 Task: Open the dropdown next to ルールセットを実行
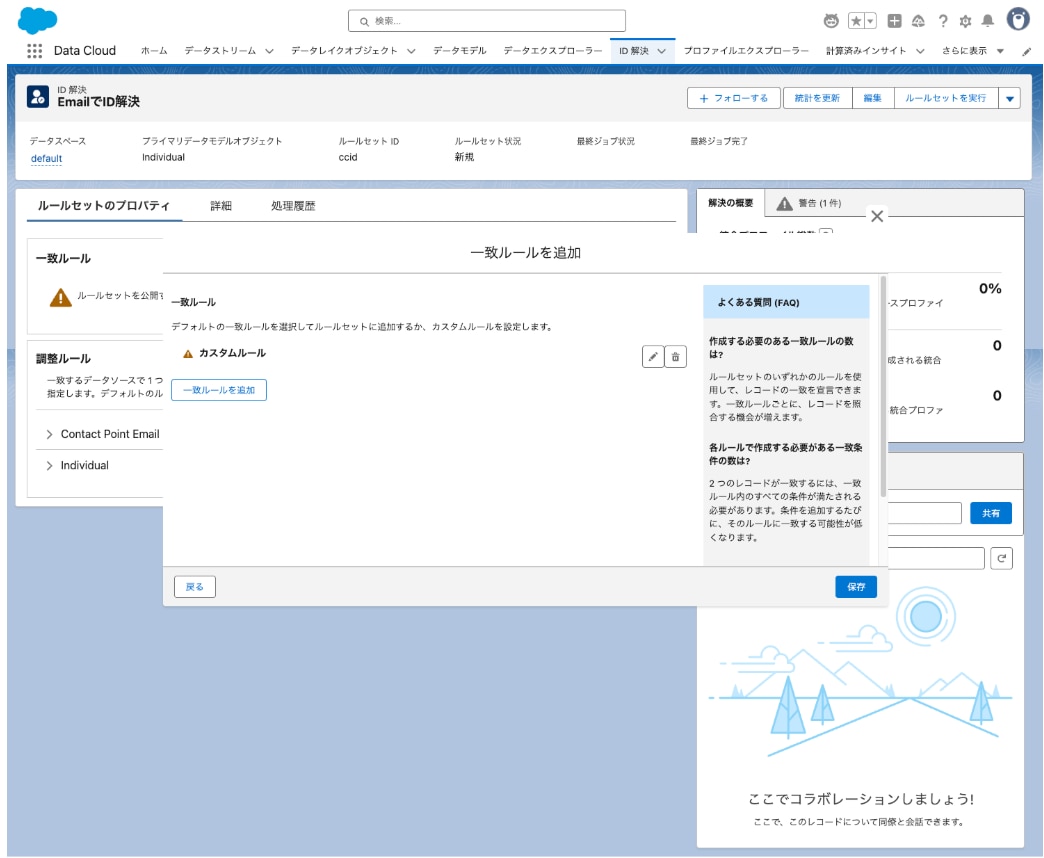coord(1009,98)
